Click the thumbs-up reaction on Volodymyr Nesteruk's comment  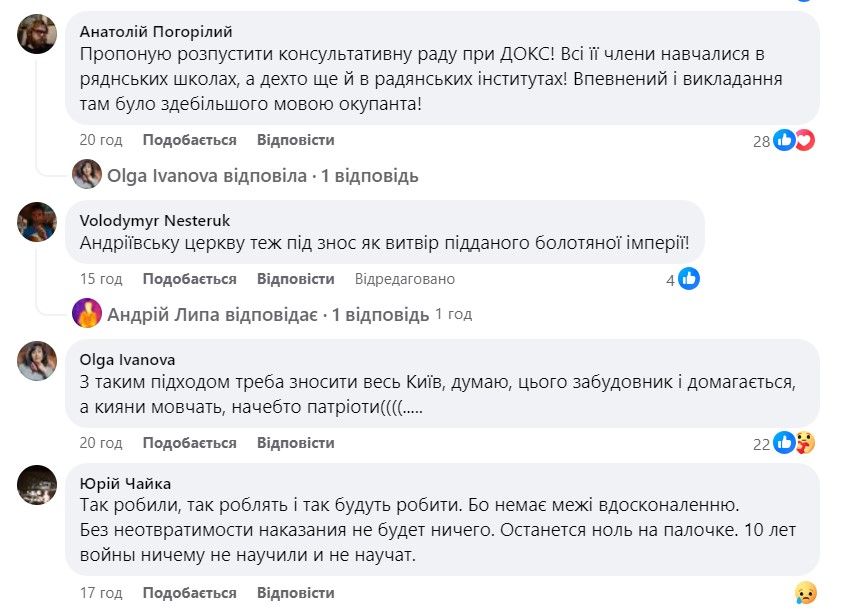click(688, 277)
